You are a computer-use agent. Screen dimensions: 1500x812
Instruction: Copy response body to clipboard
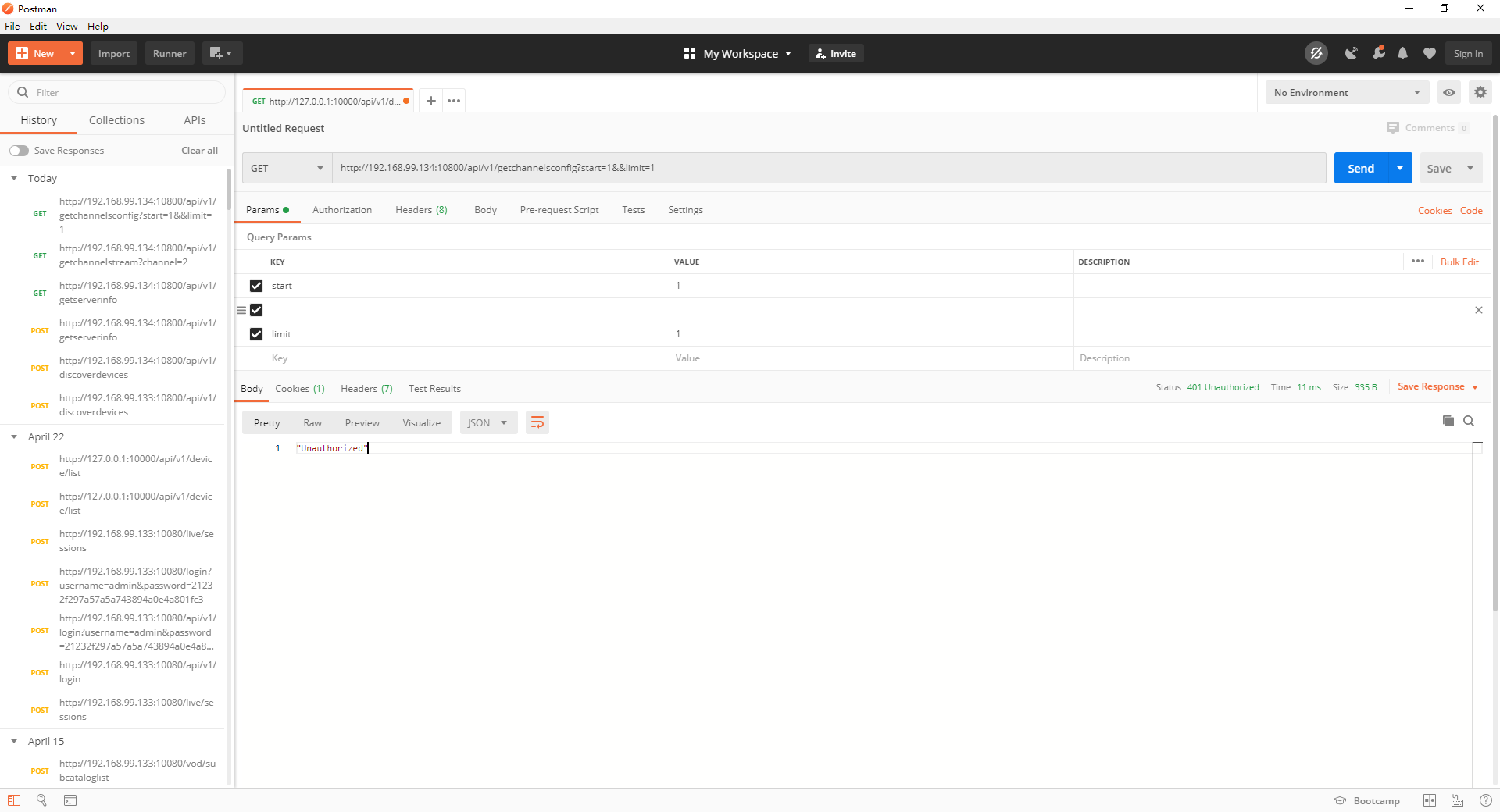pos(1448,421)
